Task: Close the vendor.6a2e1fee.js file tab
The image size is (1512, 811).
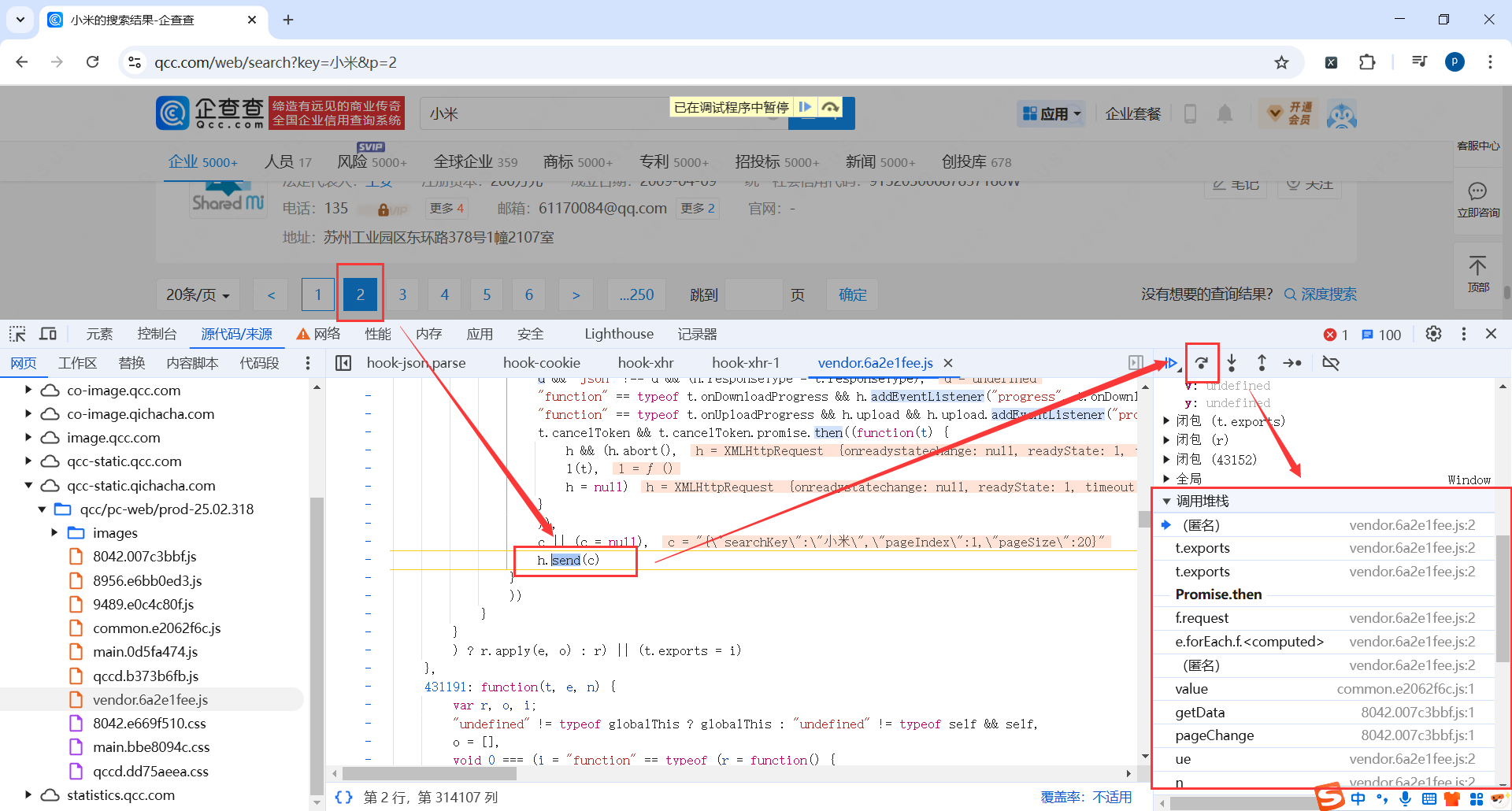Action: (x=948, y=363)
